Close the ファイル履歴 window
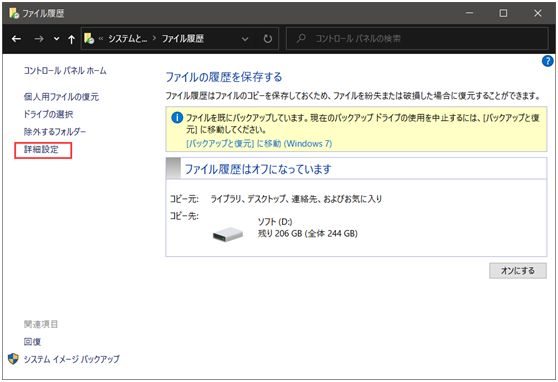558x382 pixels. [538, 13]
